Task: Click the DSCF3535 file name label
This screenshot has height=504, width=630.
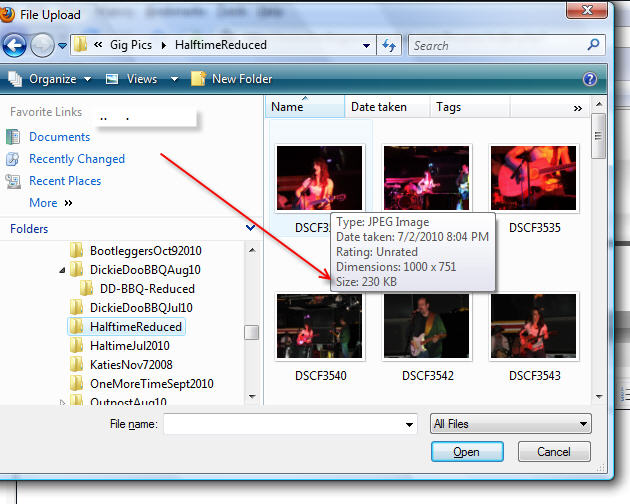Action: (x=534, y=227)
